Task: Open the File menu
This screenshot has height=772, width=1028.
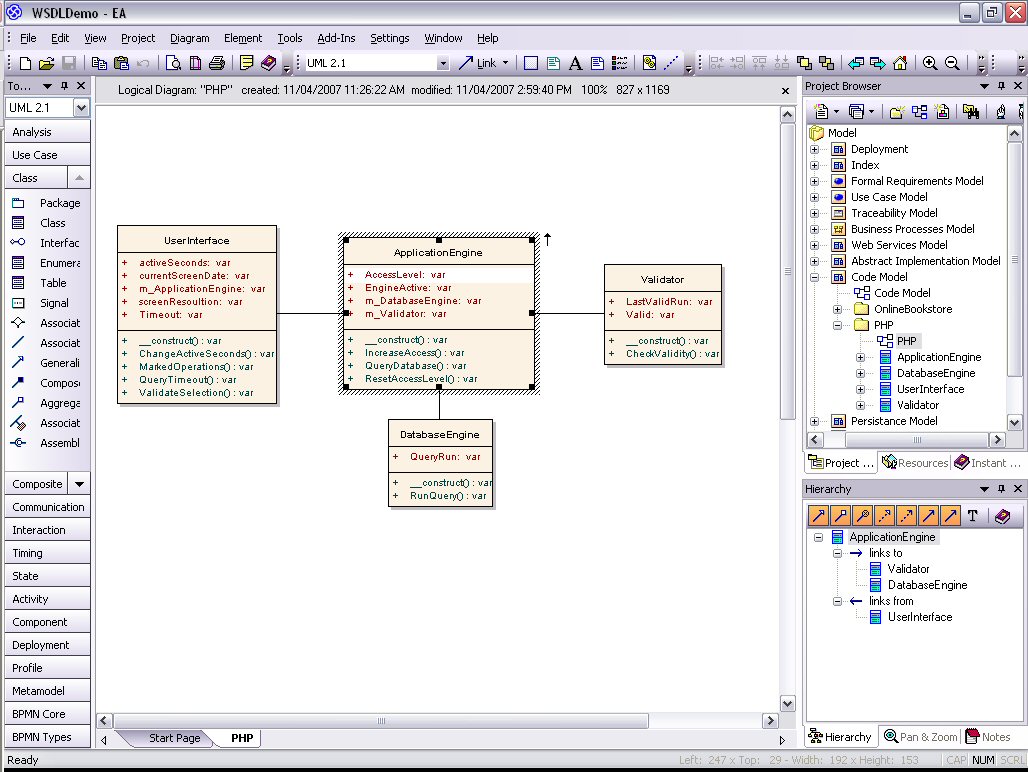Action: (x=28, y=38)
